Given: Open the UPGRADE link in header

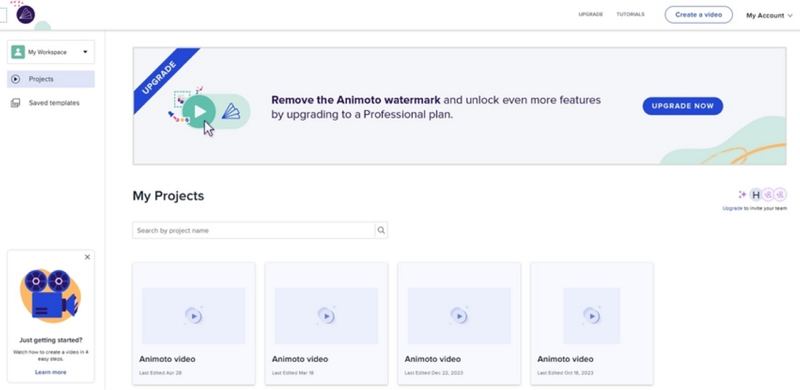Looking at the screenshot, I should (590, 14).
